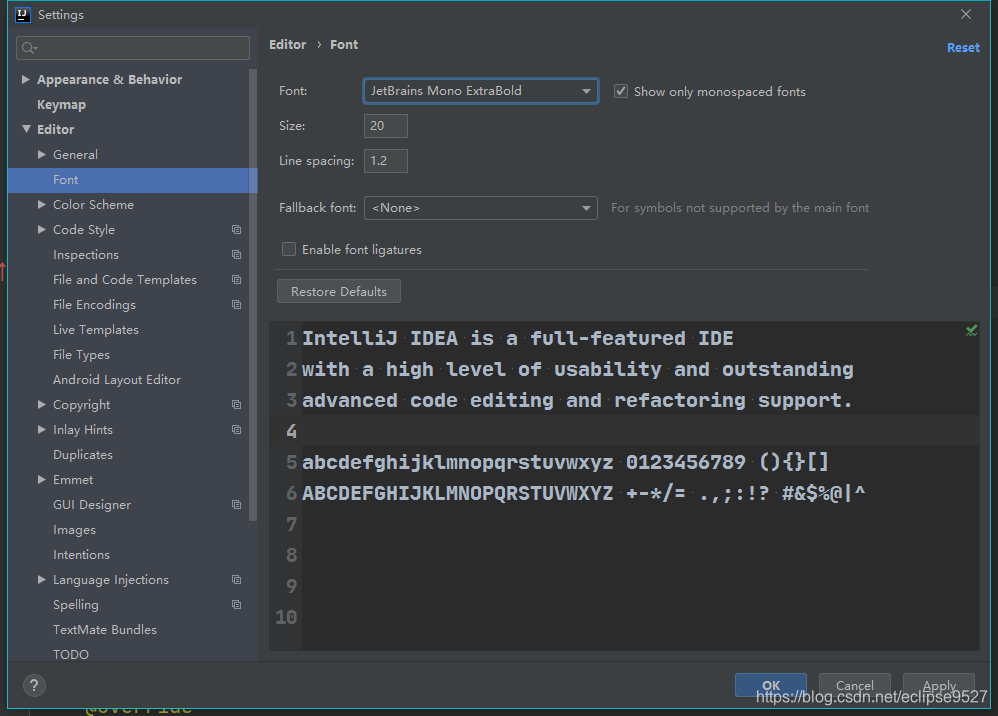998x716 pixels.
Task: Open TextMate Bundles settings
Action: click(104, 629)
